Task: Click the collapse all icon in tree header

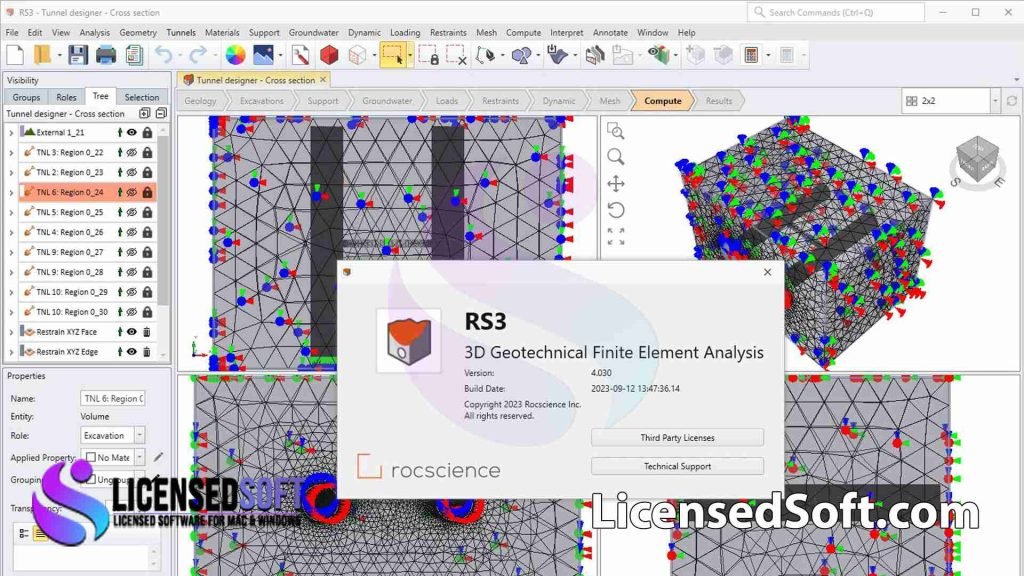Action: click(x=161, y=113)
